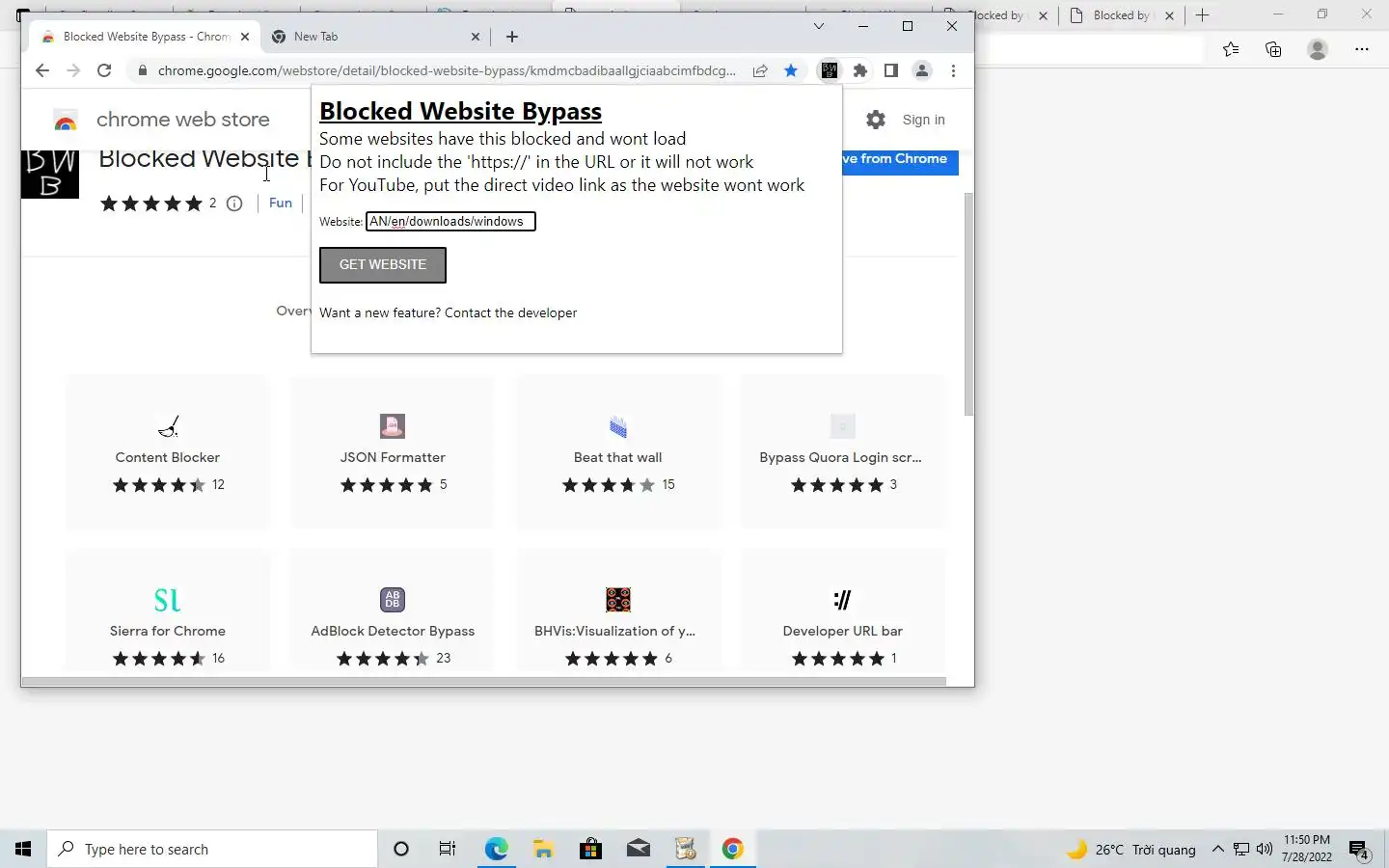Open Chrome tab search dropdown chevron

pos(819,26)
